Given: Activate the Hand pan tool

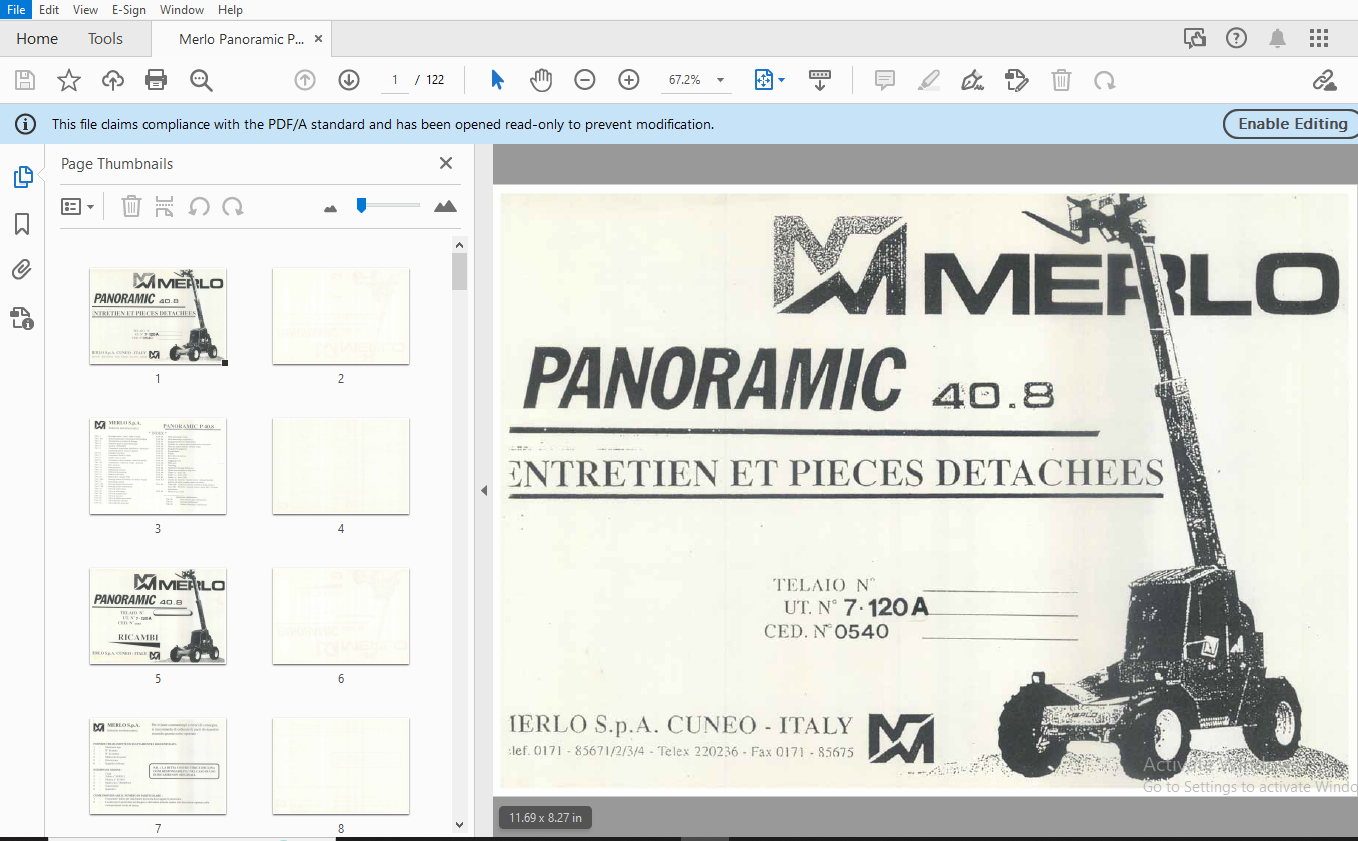Looking at the screenshot, I should 541,80.
